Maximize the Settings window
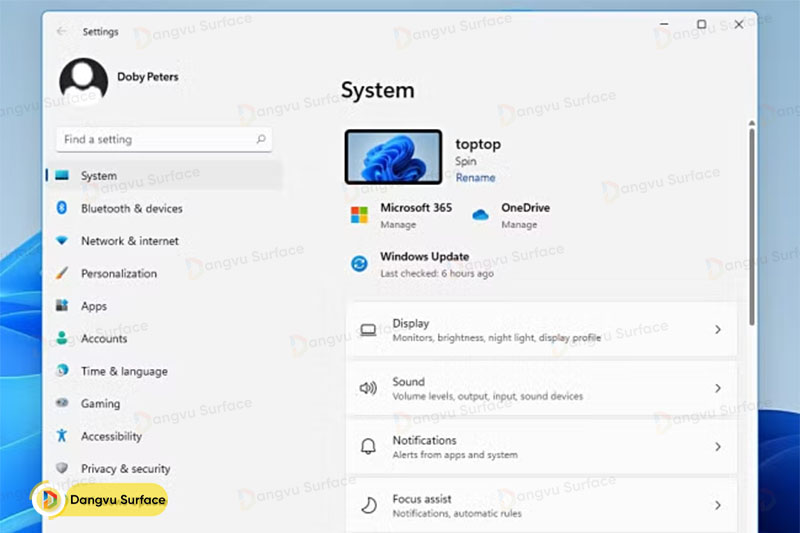The width and height of the screenshot is (800, 533). [x=702, y=24]
